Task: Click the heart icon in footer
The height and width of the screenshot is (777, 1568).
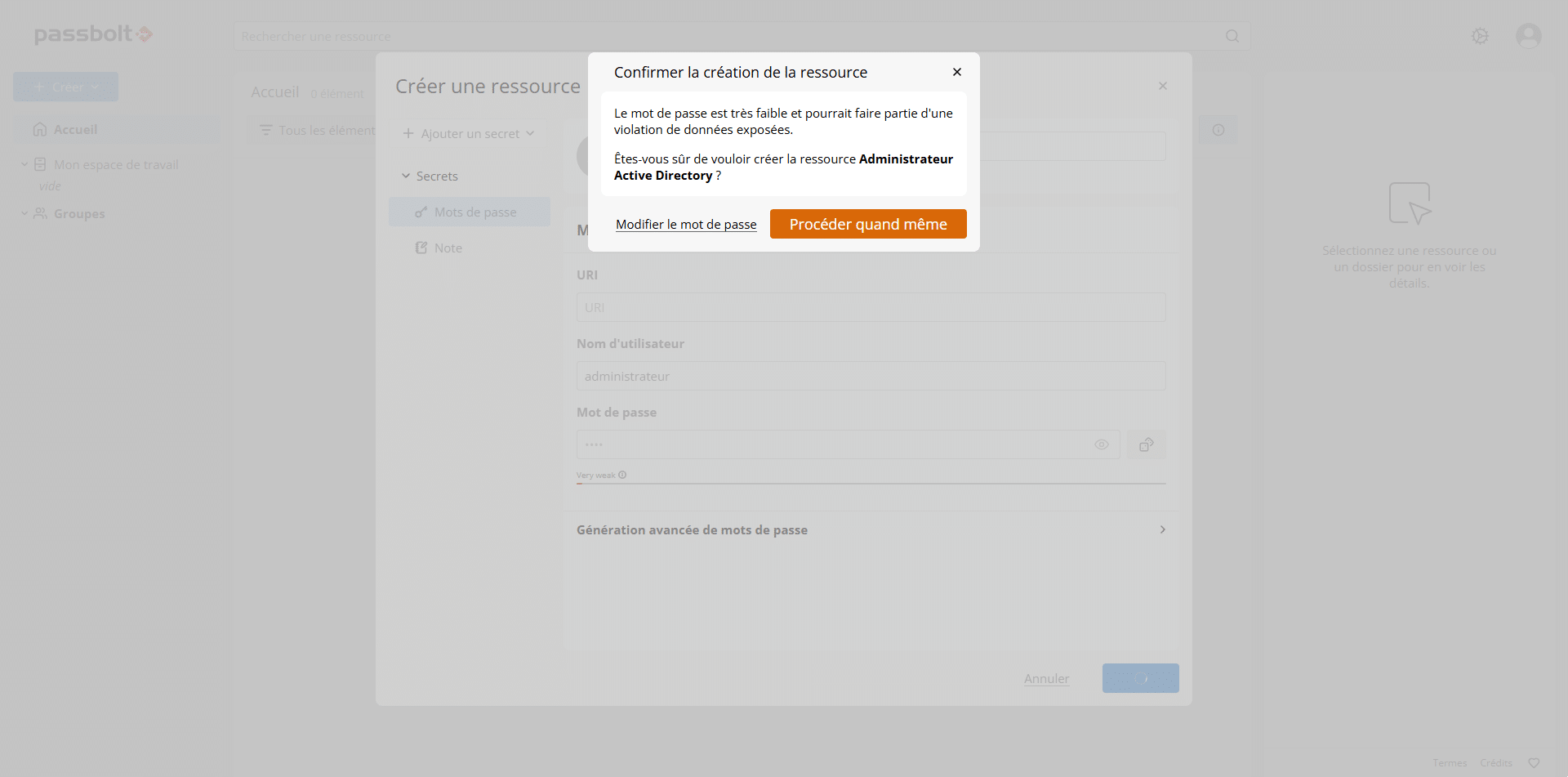Action: [x=1533, y=763]
